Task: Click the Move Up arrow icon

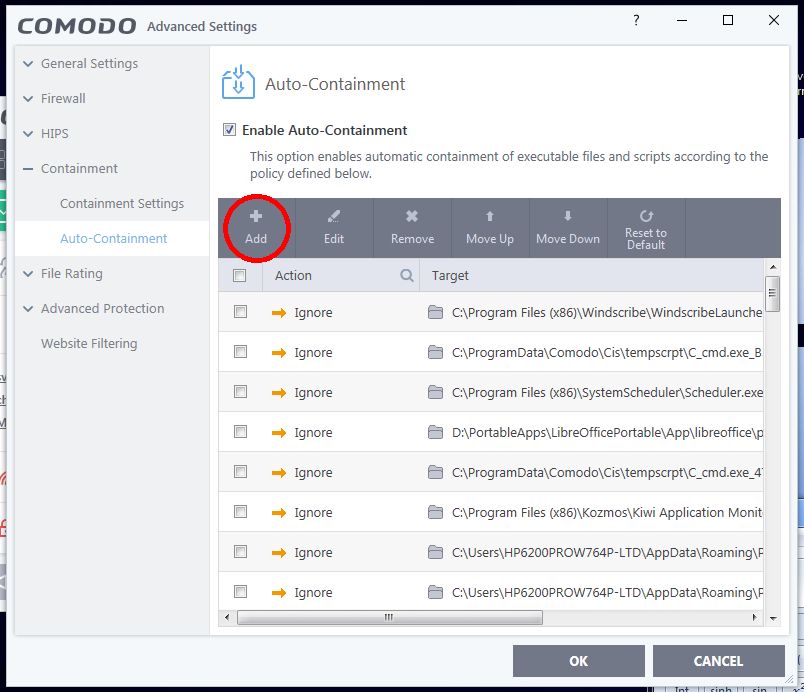Action: coord(490,217)
